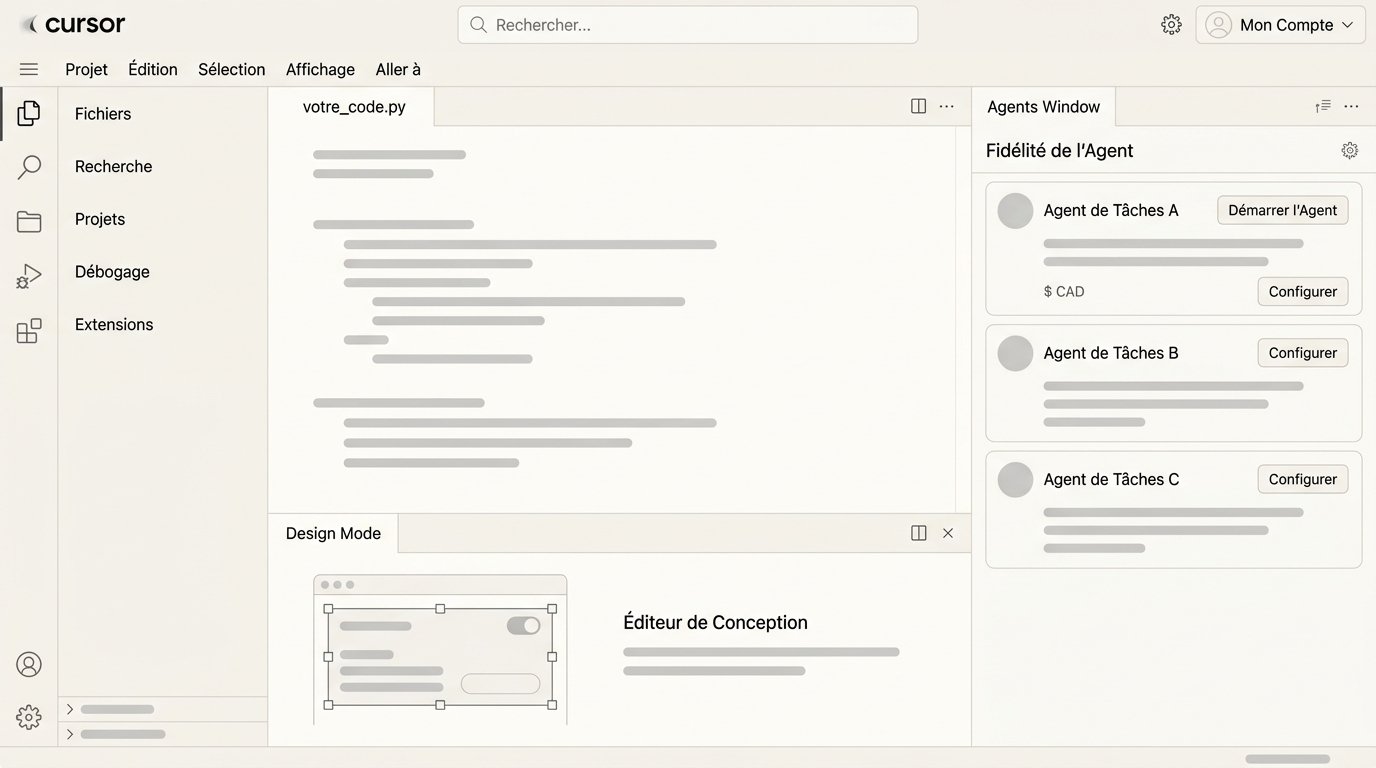Switch to the votre_code.py tab
The height and width of the screenshot is (768, 1376).
352,106
